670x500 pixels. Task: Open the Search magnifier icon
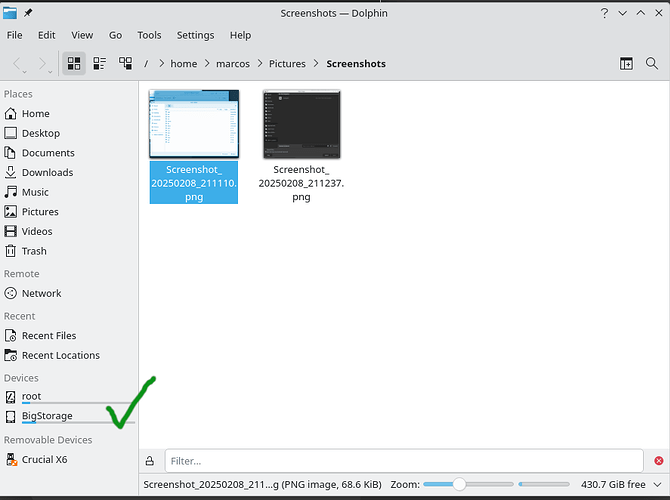tap(652, 64)
